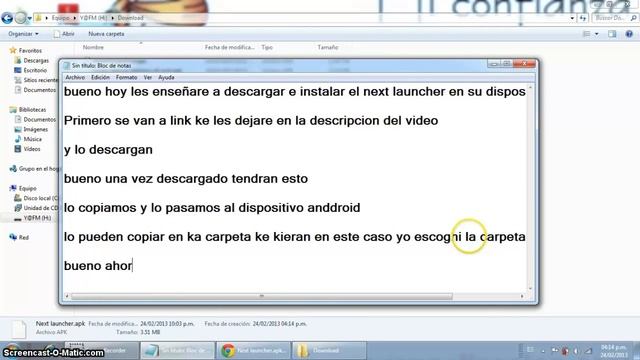The width and height of the screenshot is (640, 360).
Task: Click Nueva carpeta in the Explorer toolbar
Action: pos(106,34)
